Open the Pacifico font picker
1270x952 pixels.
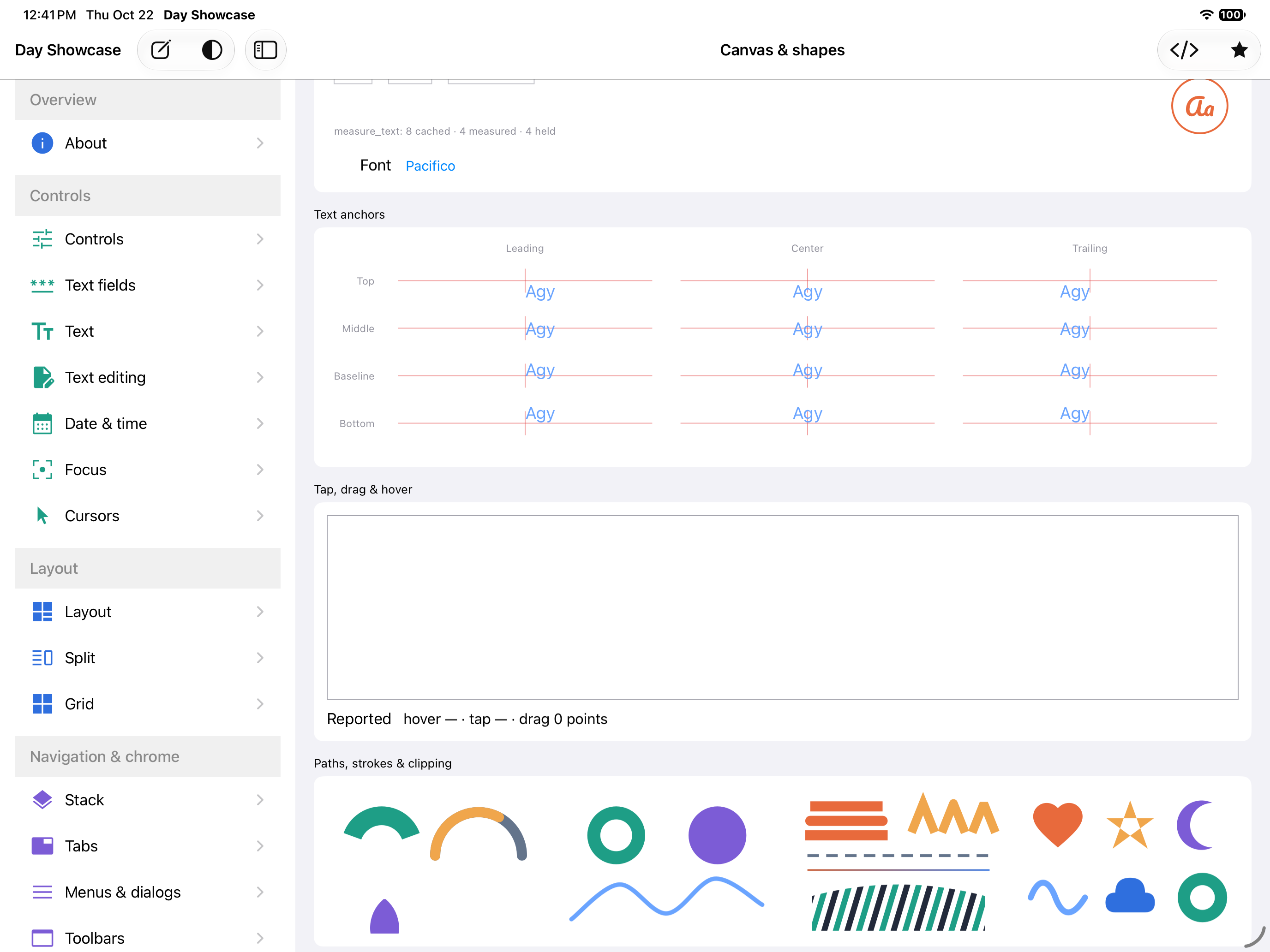click(430, 166)
